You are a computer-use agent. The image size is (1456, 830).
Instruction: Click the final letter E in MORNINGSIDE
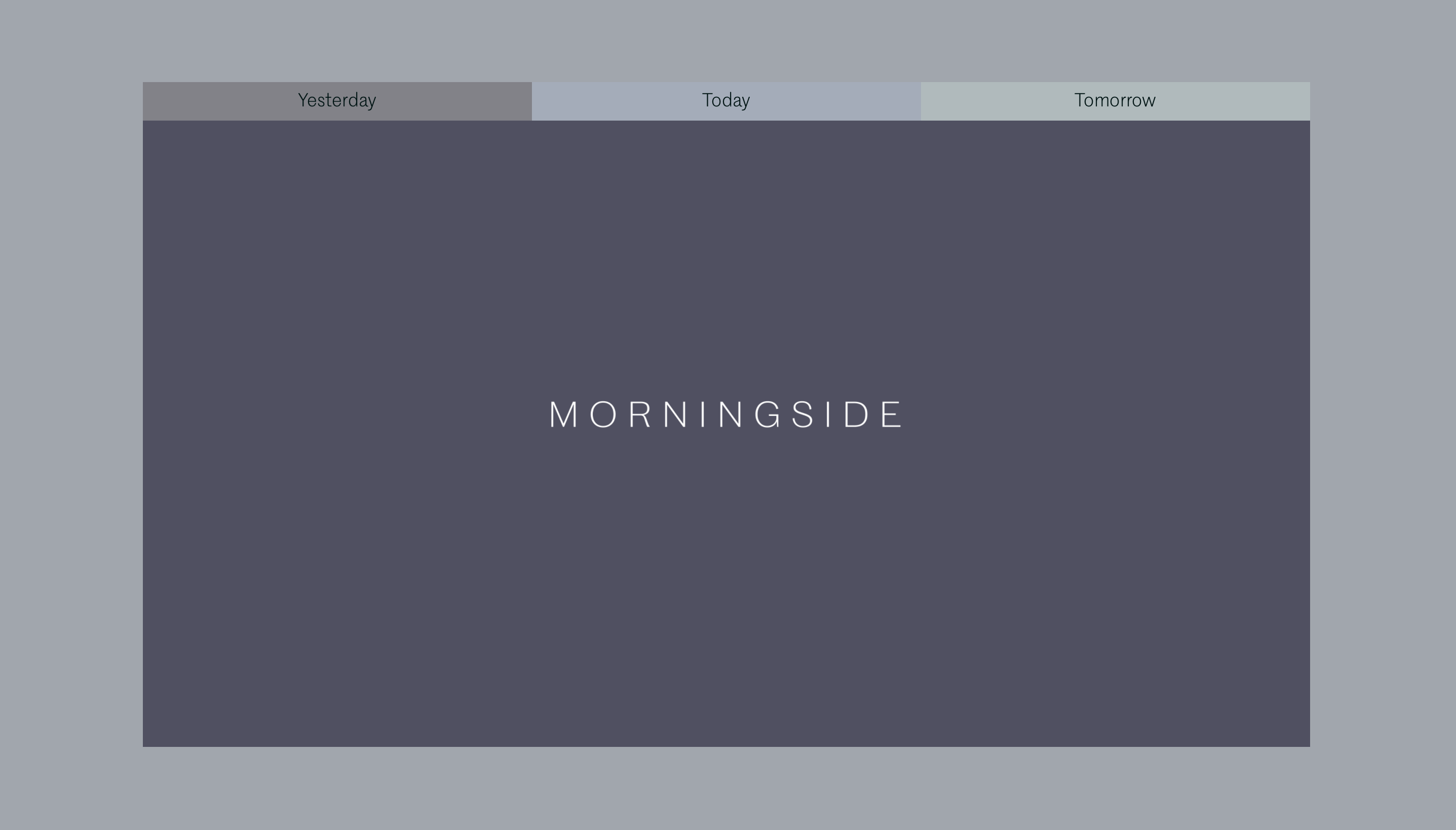pyautogui.click(x=891, y=414)
